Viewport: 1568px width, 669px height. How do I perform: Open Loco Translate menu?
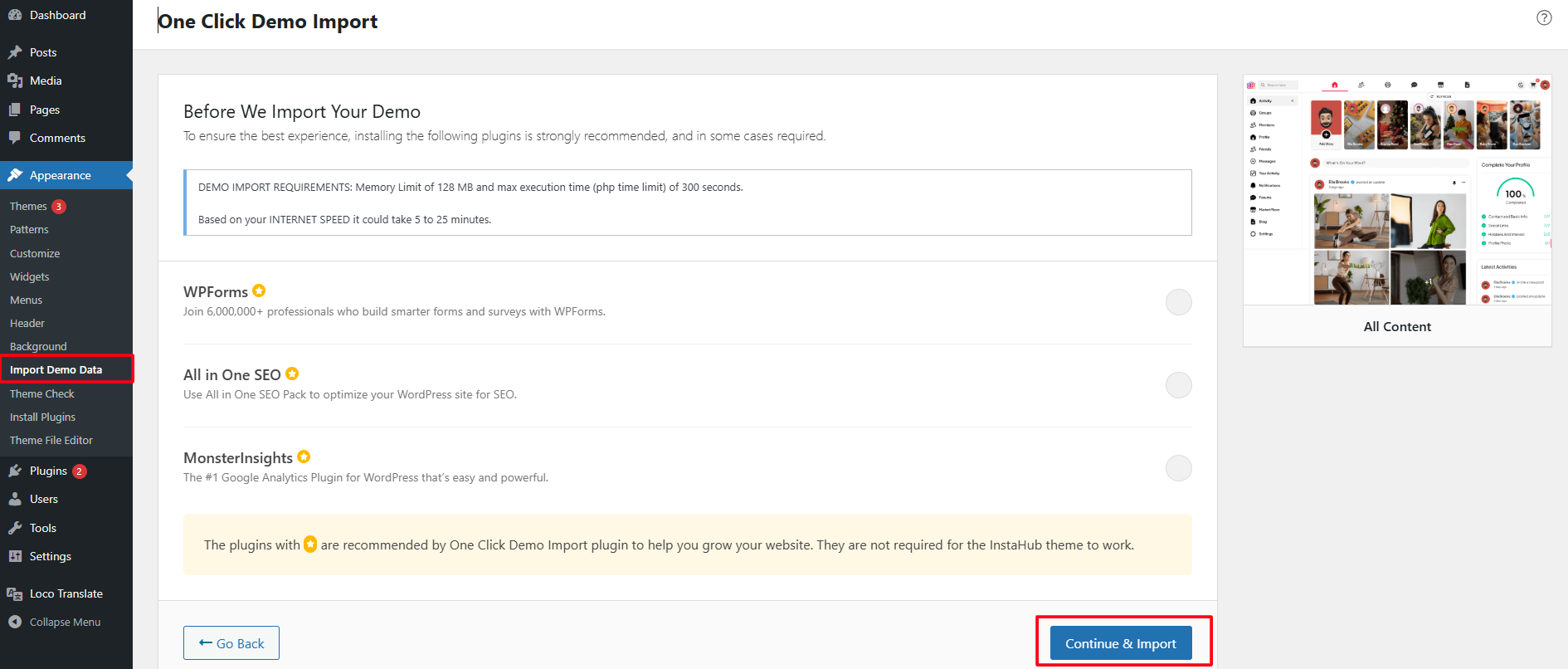(x=66, y=593)
